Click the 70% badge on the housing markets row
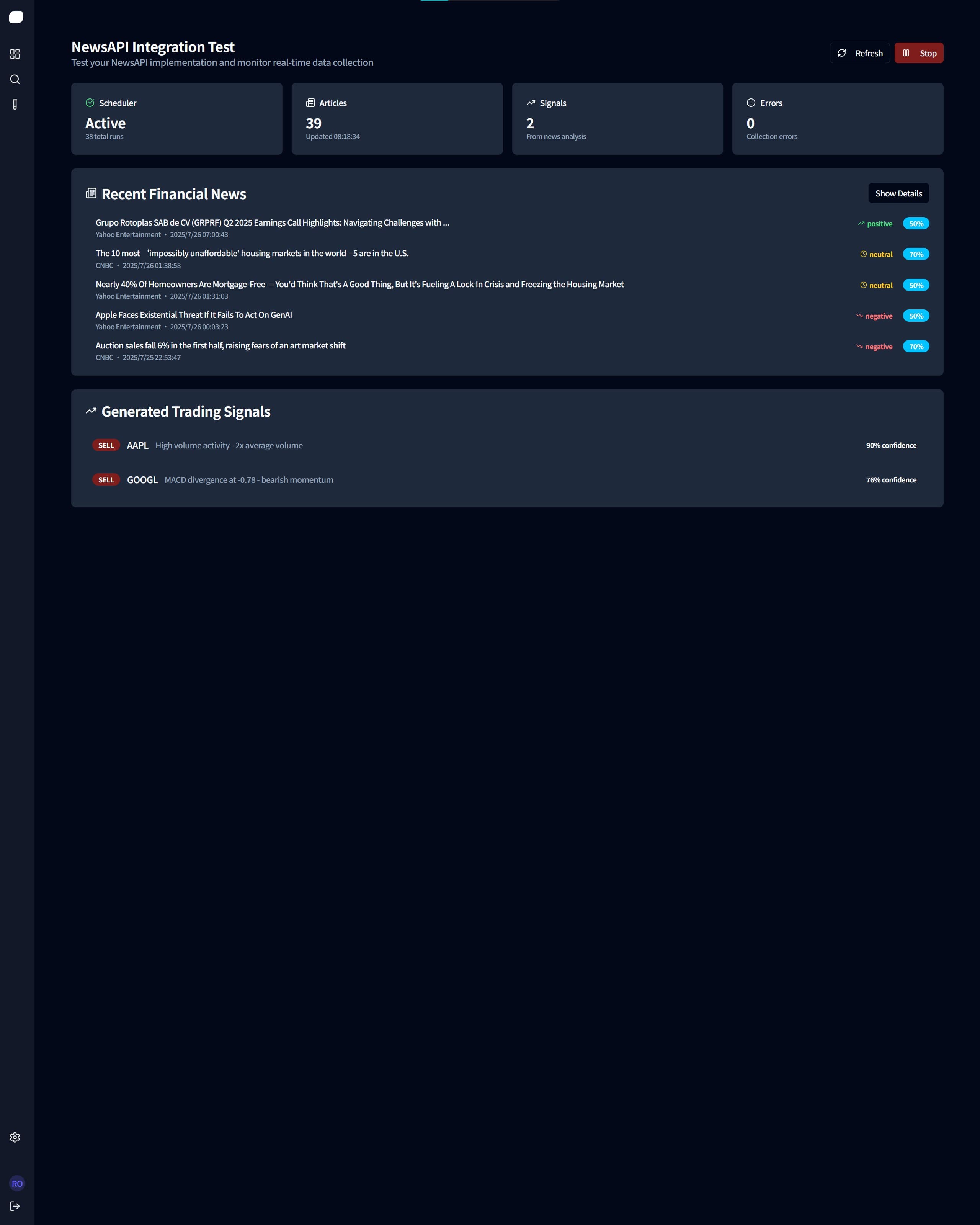Screen dimensions: 980x1225 point(916,255)
